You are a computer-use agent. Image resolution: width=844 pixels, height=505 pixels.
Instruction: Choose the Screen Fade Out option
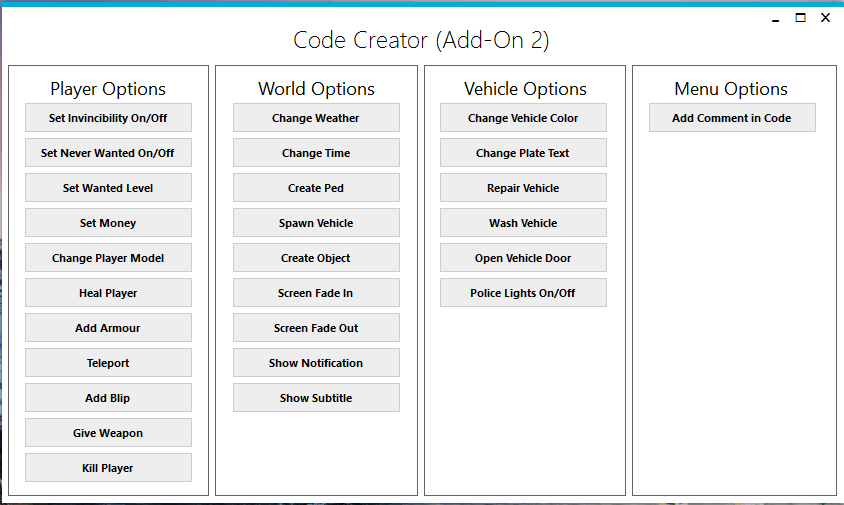316,328
